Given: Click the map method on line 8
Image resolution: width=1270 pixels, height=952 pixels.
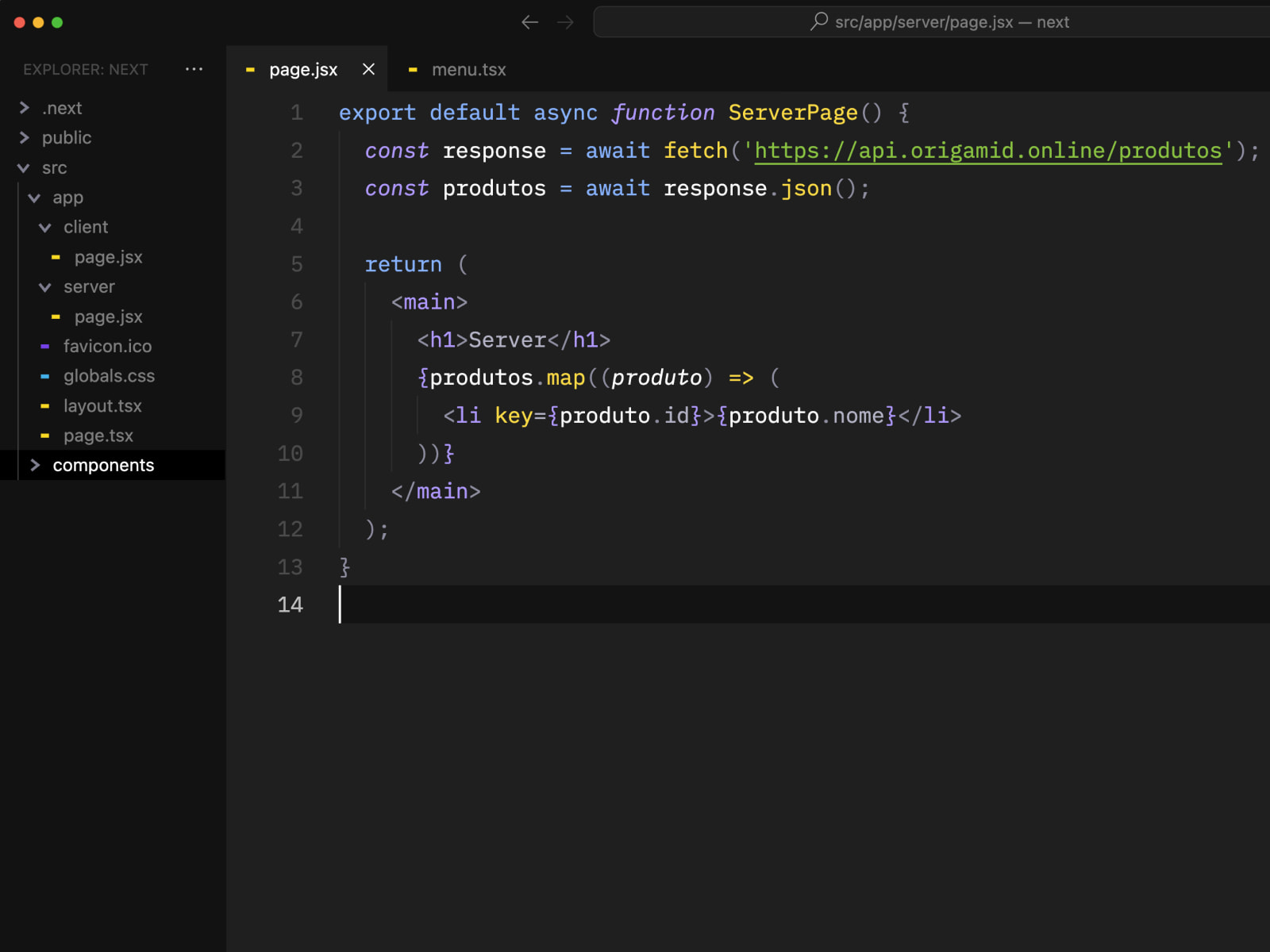Looking at the screenshot, I should pos(566,378).
